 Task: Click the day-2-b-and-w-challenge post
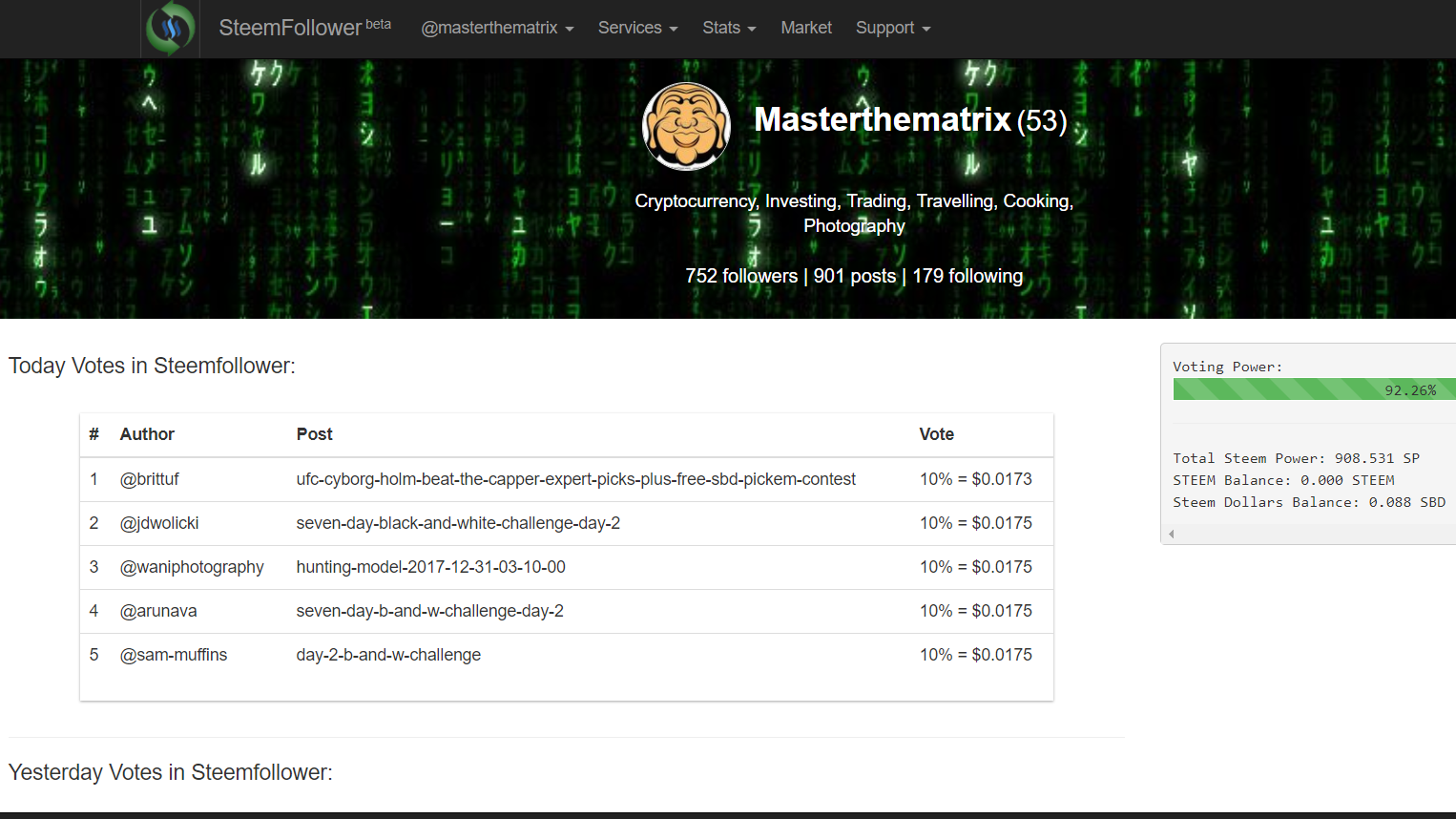[x=388, y=655]
